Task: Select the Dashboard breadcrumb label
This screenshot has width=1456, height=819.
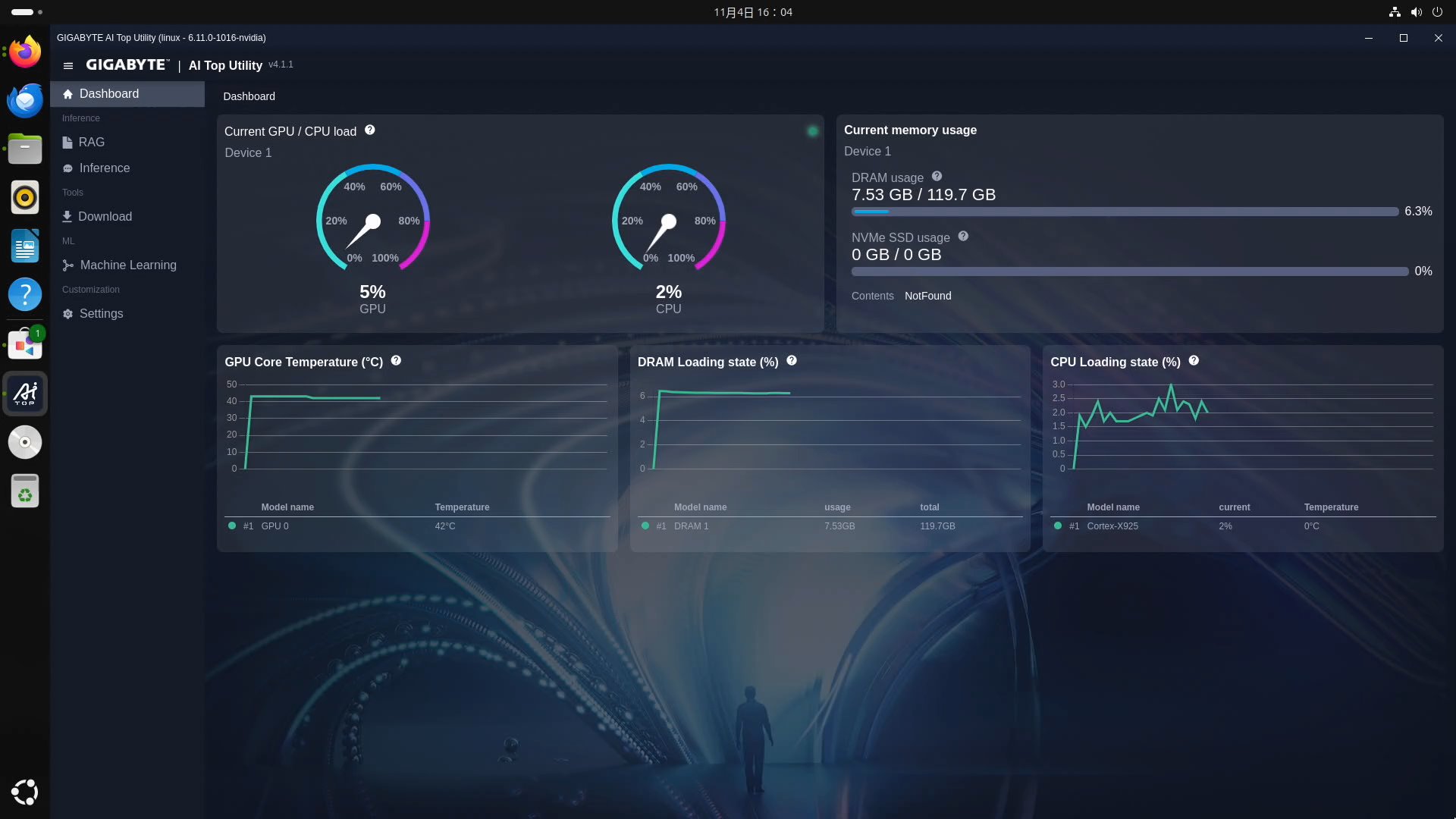Action: coord(249,96)
